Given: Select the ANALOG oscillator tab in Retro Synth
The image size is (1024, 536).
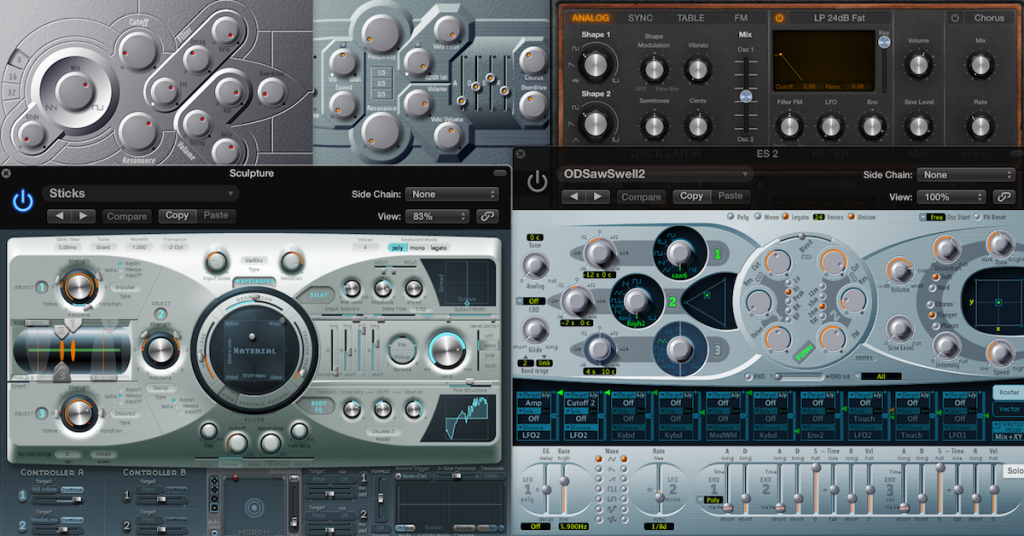Looking at the screenshot, I should tap(590, 18).
